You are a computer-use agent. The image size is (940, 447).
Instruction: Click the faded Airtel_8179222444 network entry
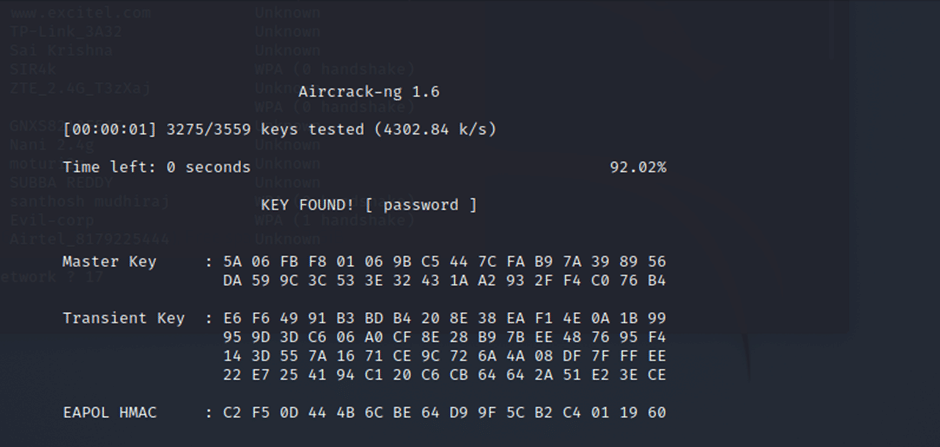(89, 239)
